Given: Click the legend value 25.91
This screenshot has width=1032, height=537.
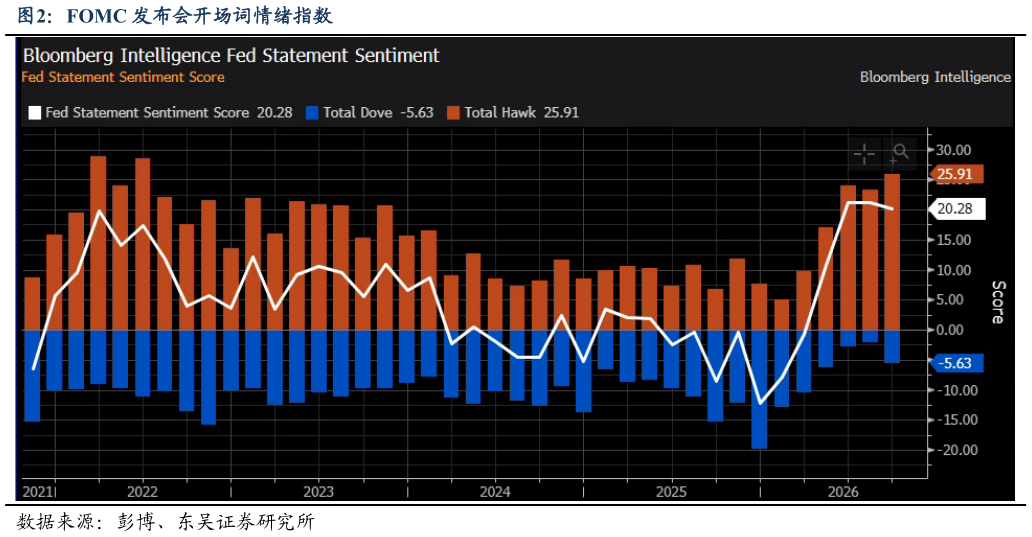Looking at the screenshot, I should point(561,113).
